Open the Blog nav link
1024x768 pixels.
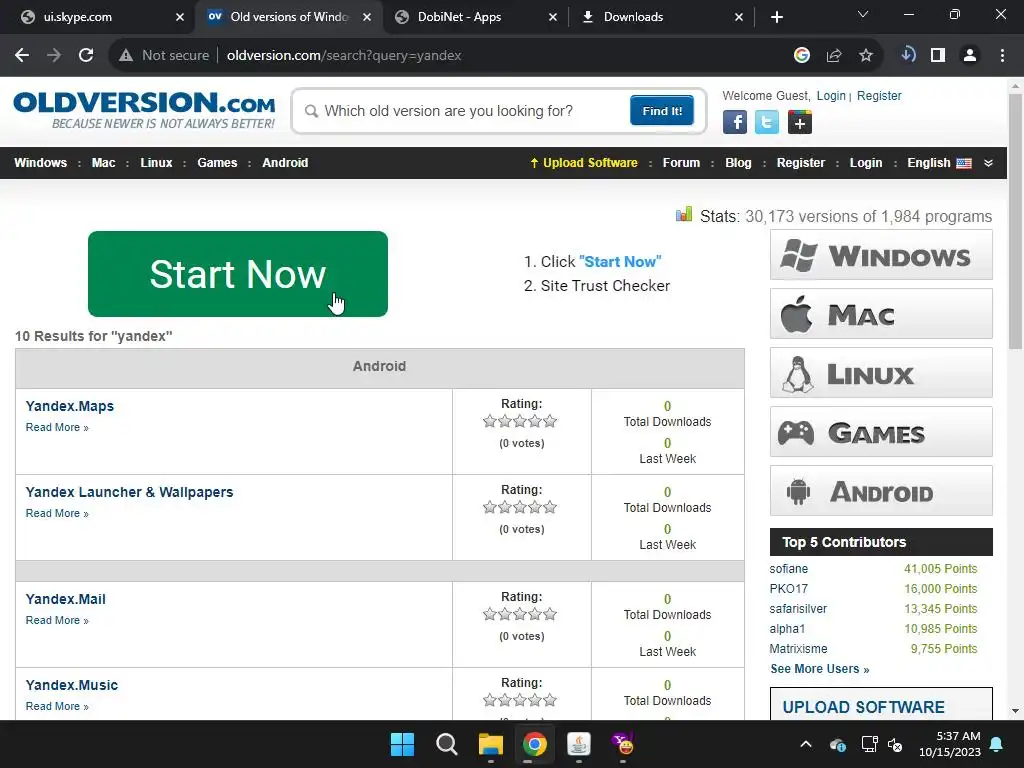[738, 163]
